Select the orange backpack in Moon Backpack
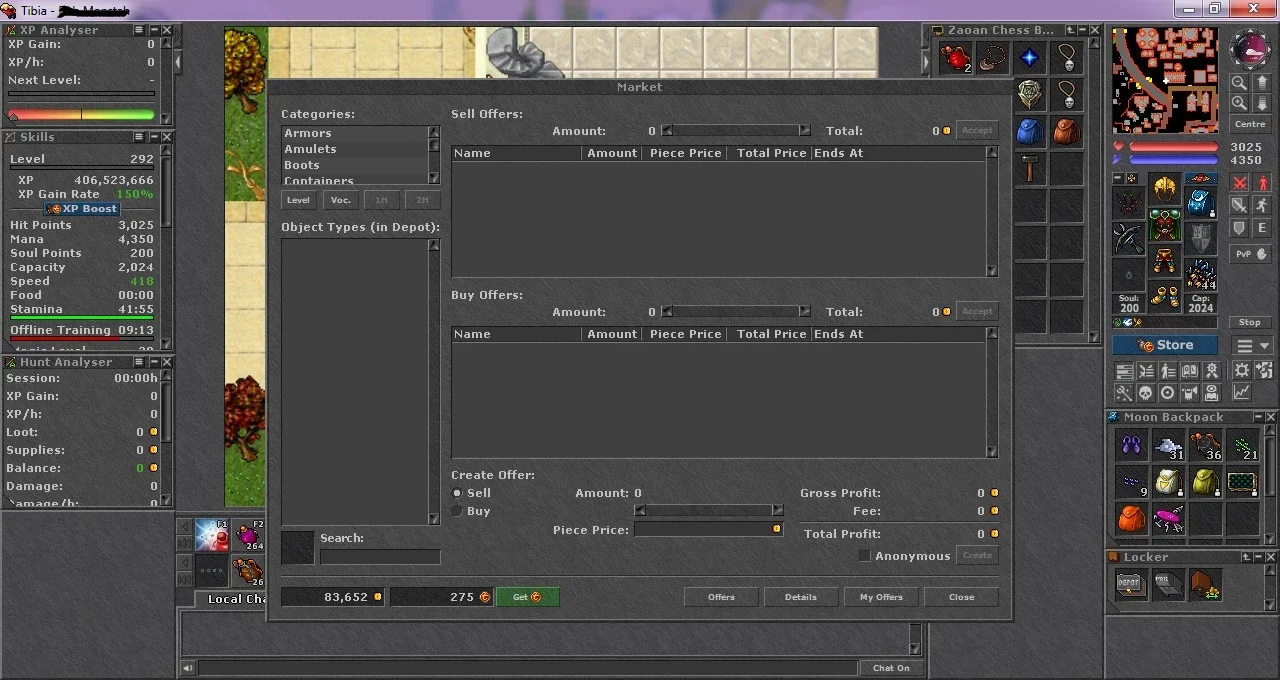 click(x=1131, y=518)
